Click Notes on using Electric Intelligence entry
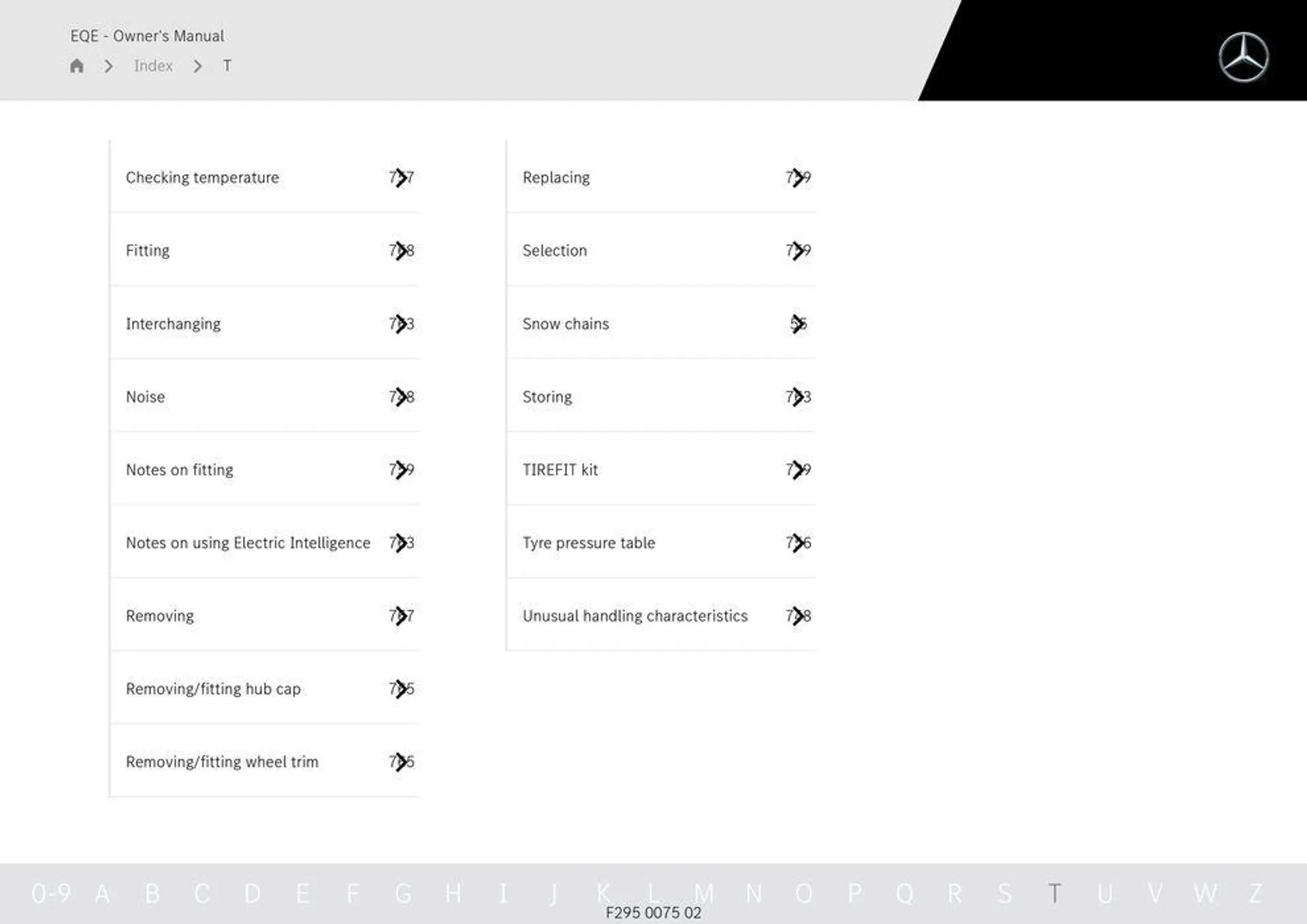 pos(248,542)
